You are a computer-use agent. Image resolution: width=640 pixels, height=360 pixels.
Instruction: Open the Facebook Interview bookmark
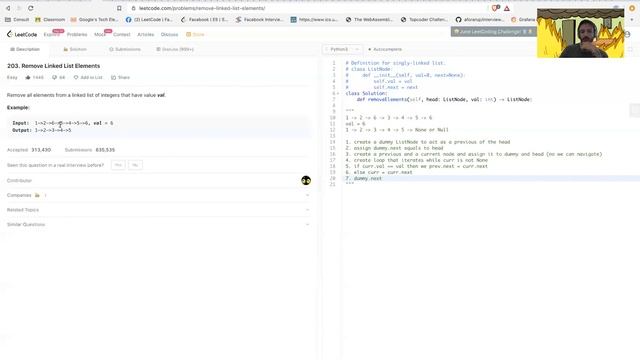[260, 19]
